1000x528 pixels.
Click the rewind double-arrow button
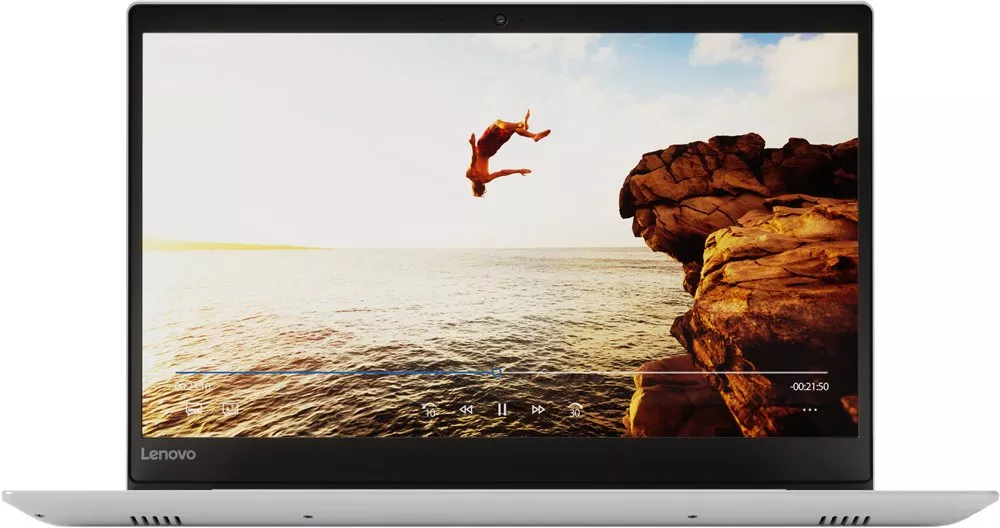click(x=465, y=409)
